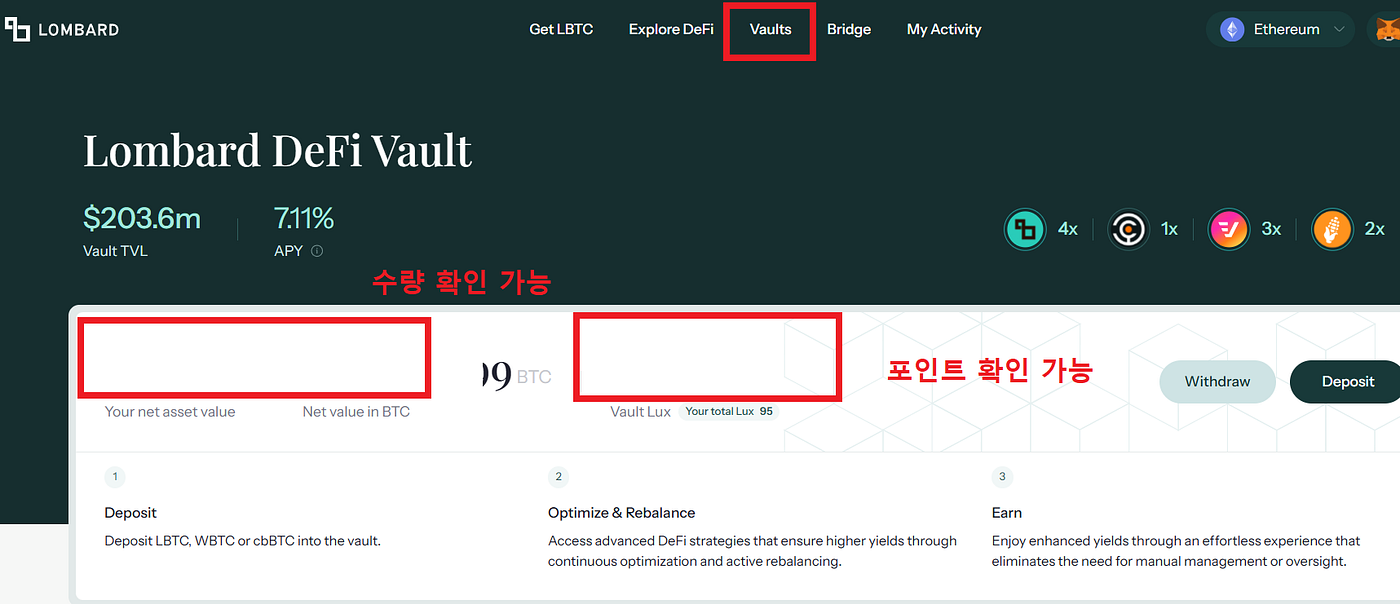Click the orange corn 2x multiplier icon
Screen dimensions: 1400x604
[1332, 229]
